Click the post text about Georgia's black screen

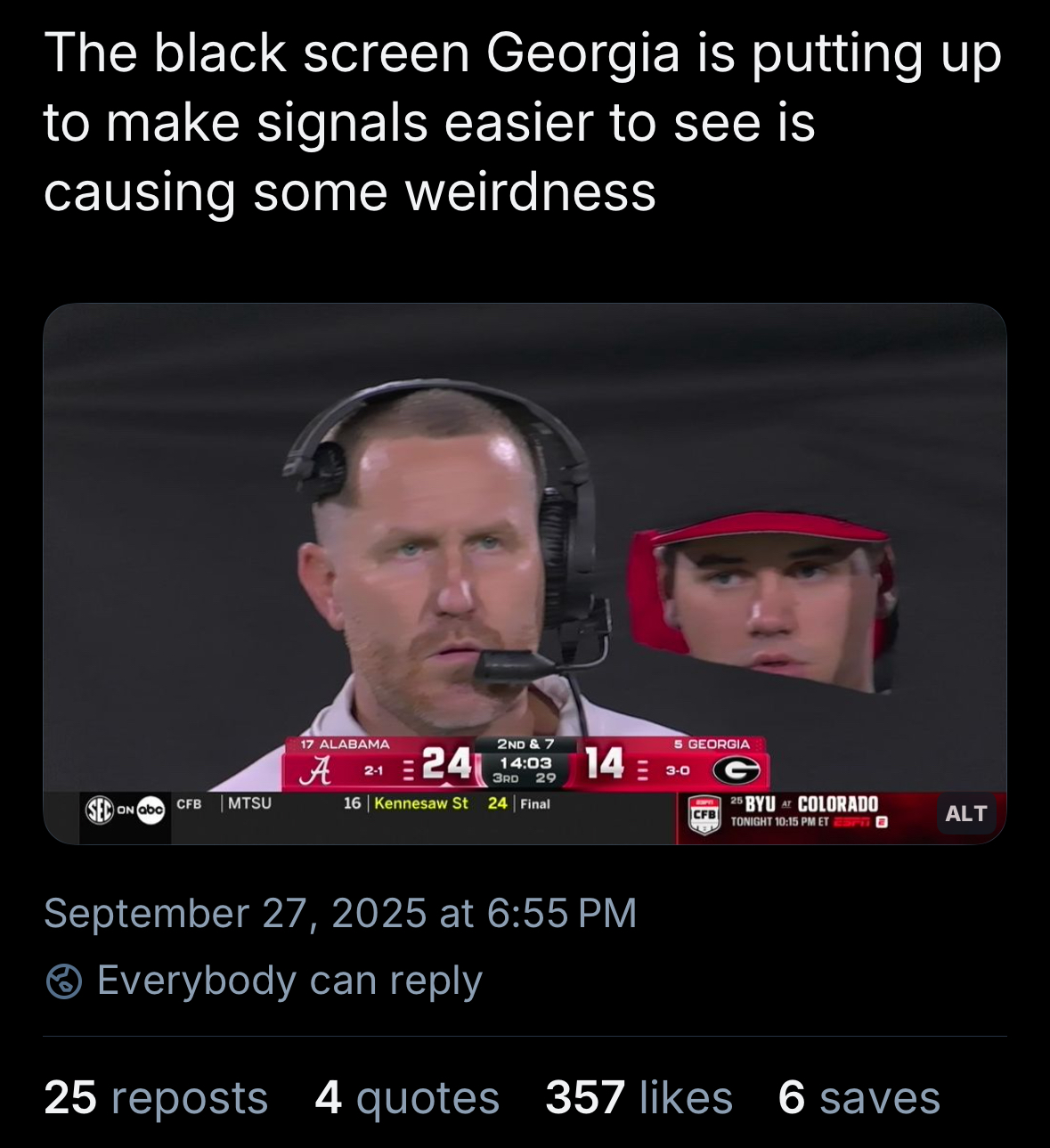click(x=522, y=122)
